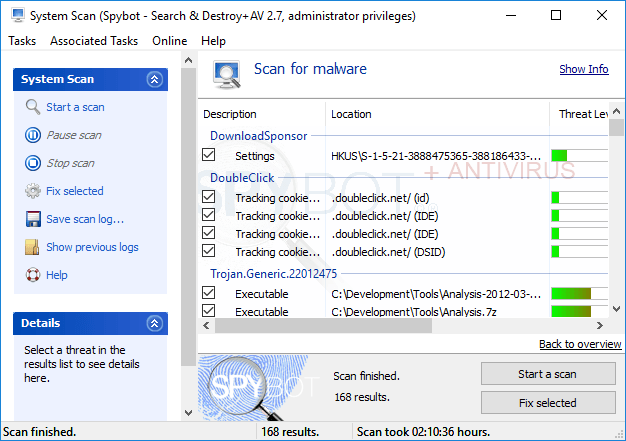The height and width of the screenshot is (441, 626).
Task: Click the Stop scan icon
Action: (x=33, y=163)
